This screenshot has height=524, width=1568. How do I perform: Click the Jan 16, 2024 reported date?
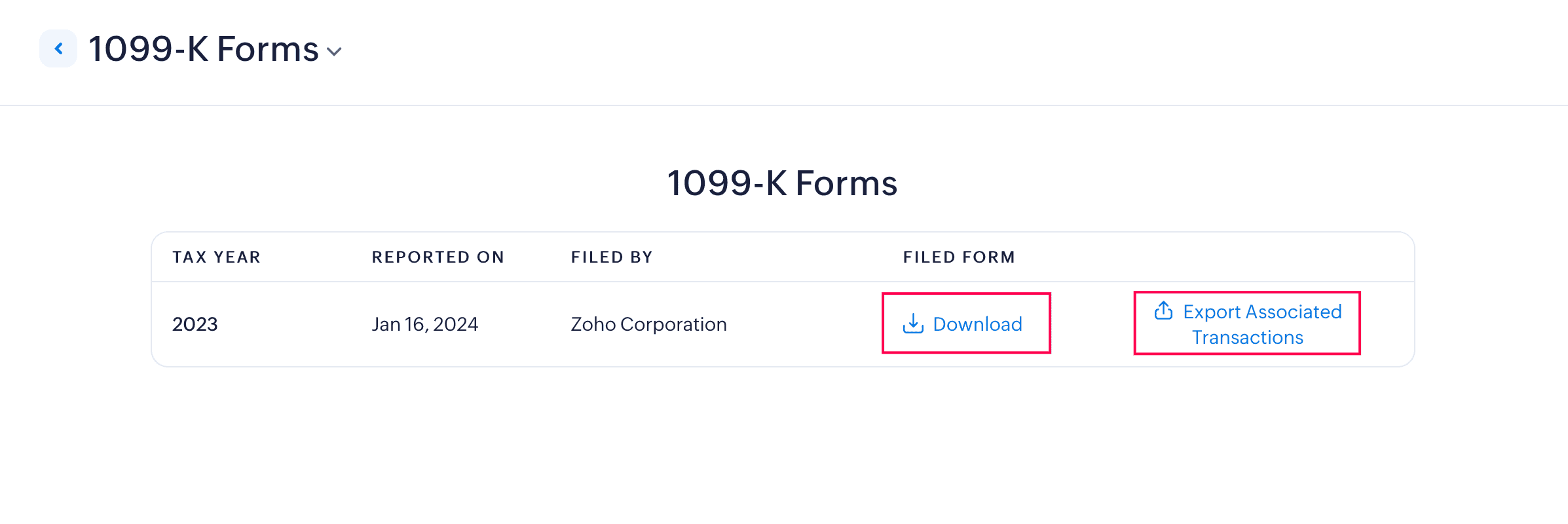tap(425, 324)
